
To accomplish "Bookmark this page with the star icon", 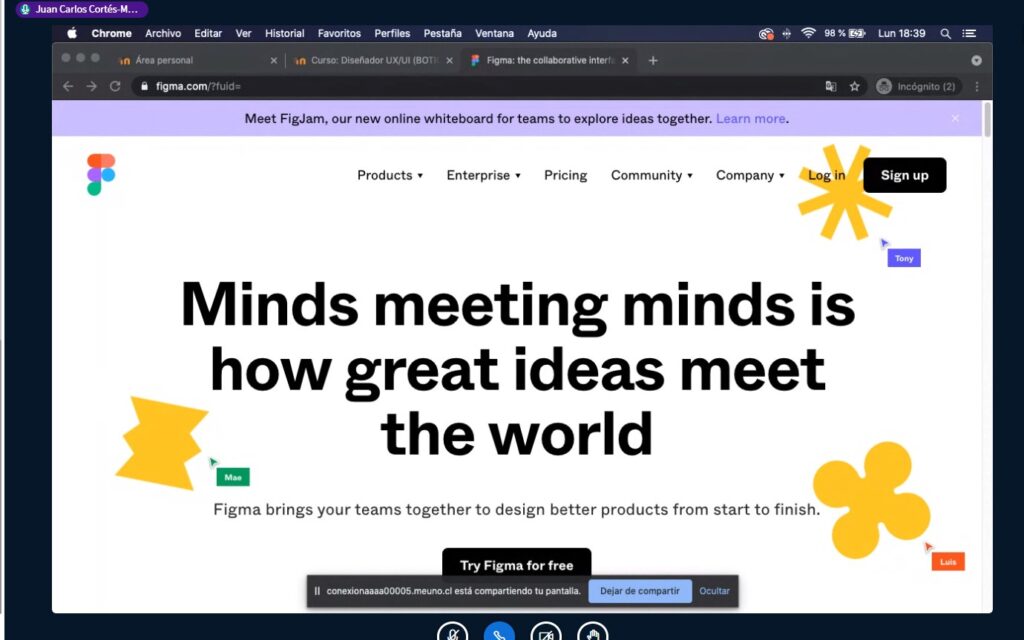I will click(854, 86).
